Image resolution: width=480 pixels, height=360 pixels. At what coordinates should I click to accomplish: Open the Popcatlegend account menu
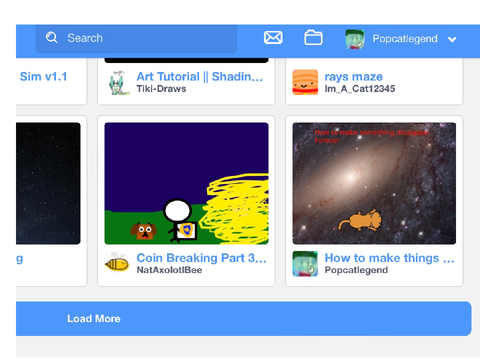(x=401, y=39)
